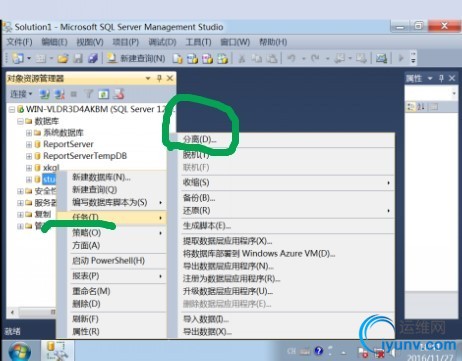Click the Activity Monitor icon in Object Explorer toolbar

click(x=119, y=94)
